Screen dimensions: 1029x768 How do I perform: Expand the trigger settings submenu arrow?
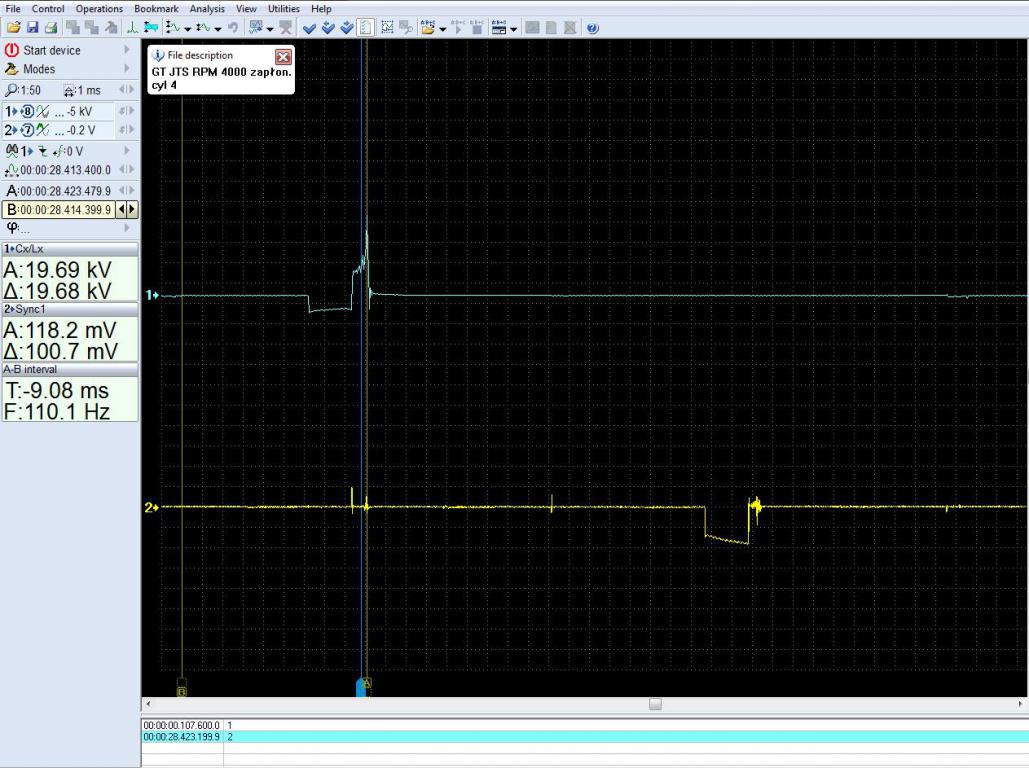[127, 150]
